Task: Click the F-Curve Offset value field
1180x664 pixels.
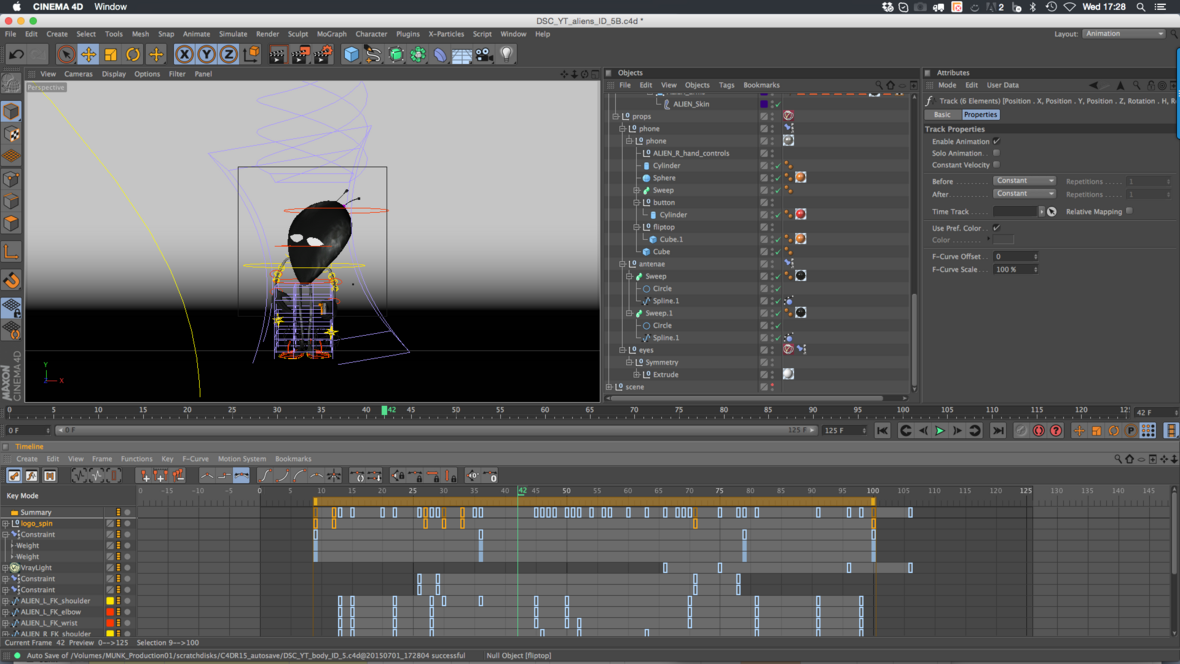Action: (1015, 257)
